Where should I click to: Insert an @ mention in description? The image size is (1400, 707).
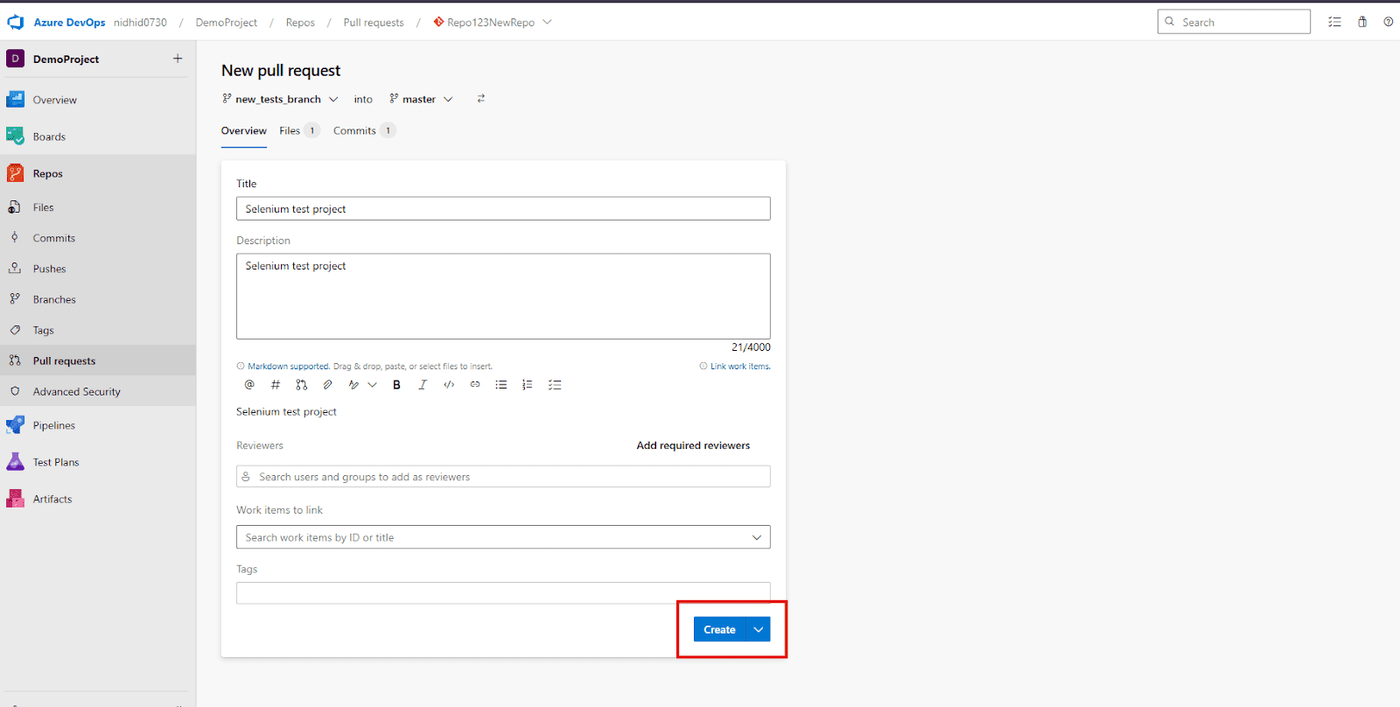pyautogui.click(x=250, y=385)
